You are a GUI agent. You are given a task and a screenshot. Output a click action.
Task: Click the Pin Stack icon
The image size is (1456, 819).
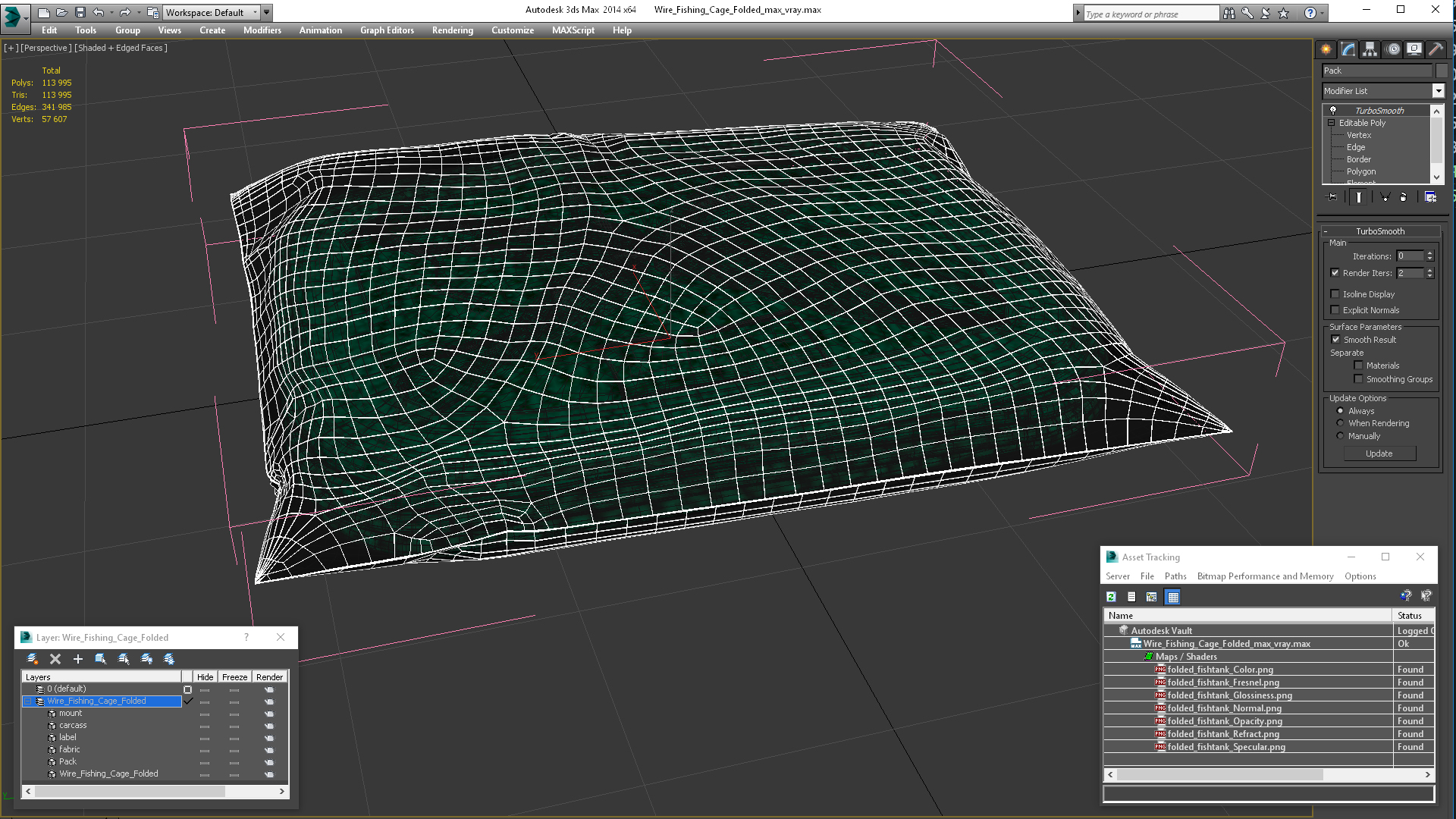(1332, 197)
